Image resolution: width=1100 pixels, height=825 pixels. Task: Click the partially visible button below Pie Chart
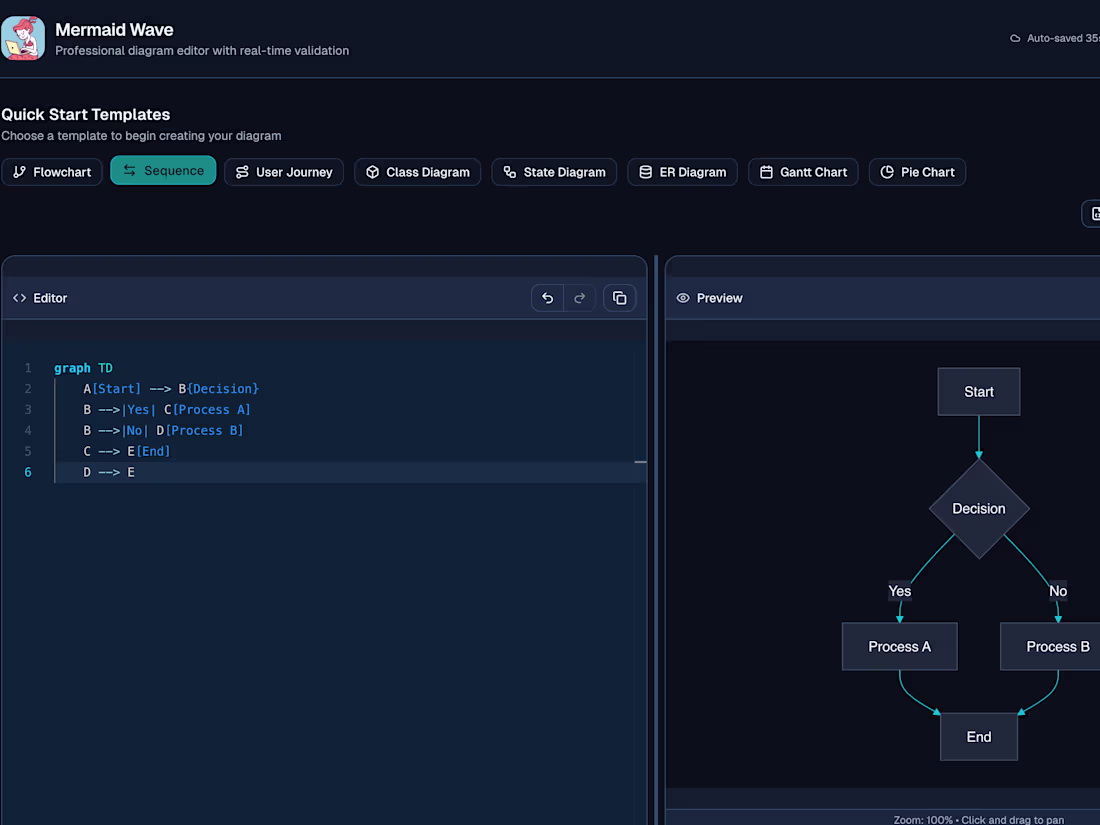point(1092,213)
